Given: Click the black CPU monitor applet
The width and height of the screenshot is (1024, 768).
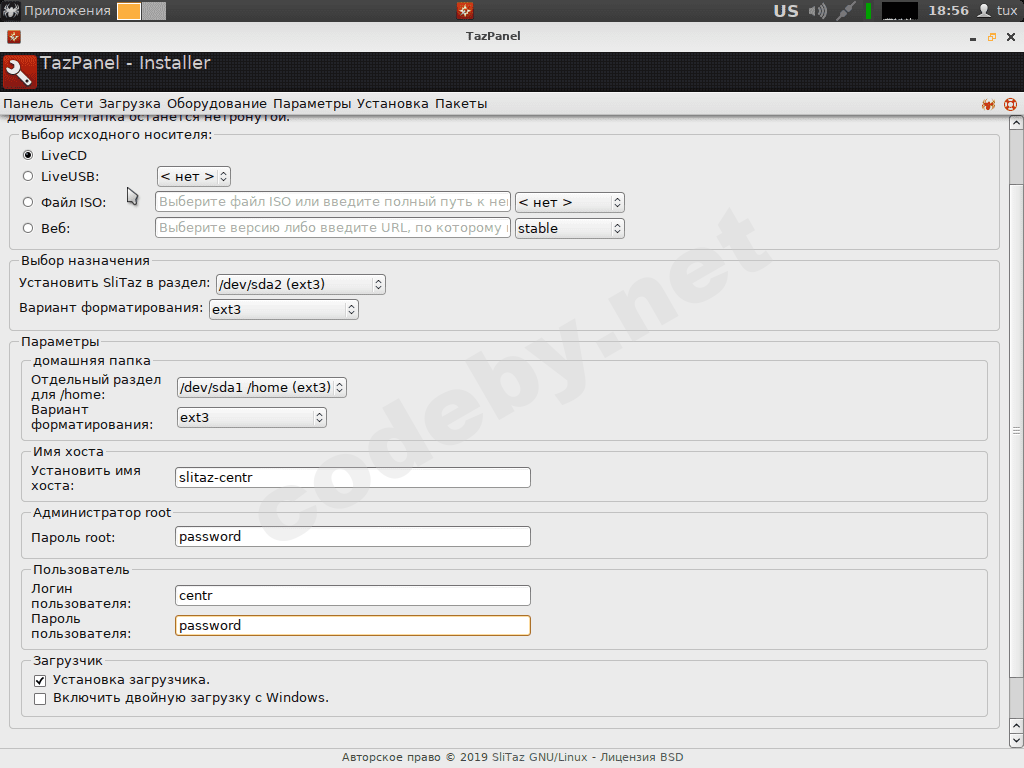Looking at the screenshot, I should click(899, 11).
